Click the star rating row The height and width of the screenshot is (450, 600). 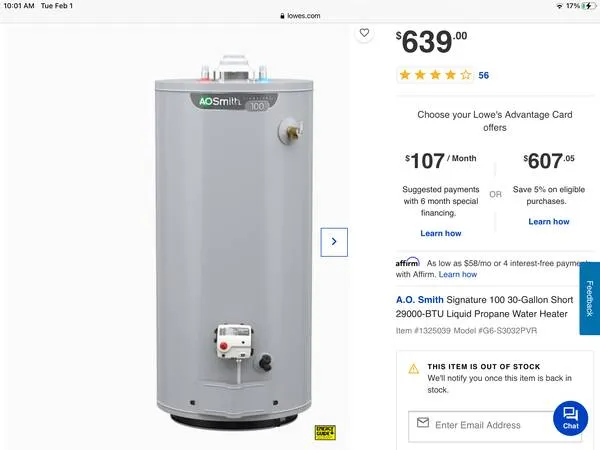(435, 75)
